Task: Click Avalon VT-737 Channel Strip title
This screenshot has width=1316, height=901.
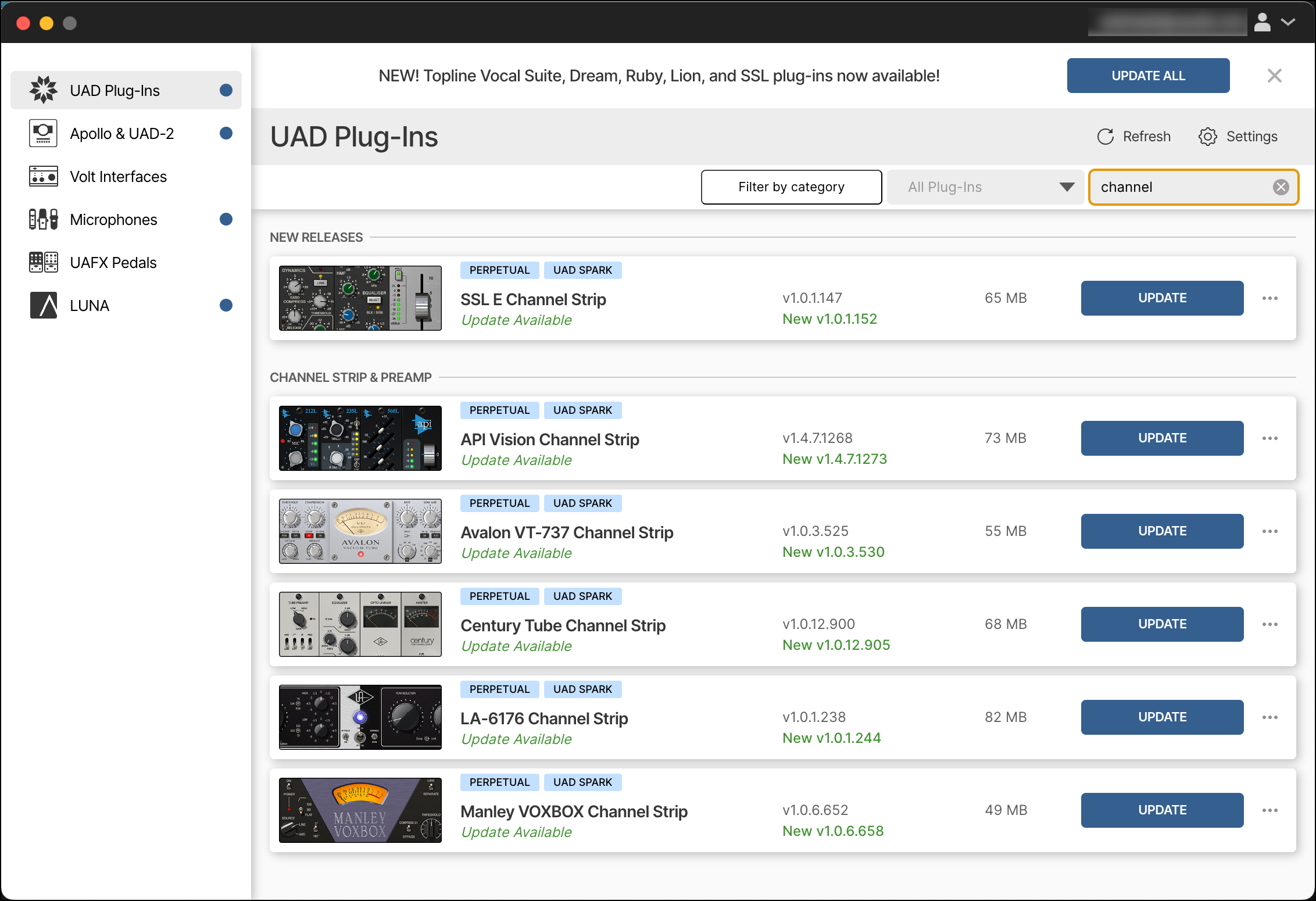Action: 567,532
